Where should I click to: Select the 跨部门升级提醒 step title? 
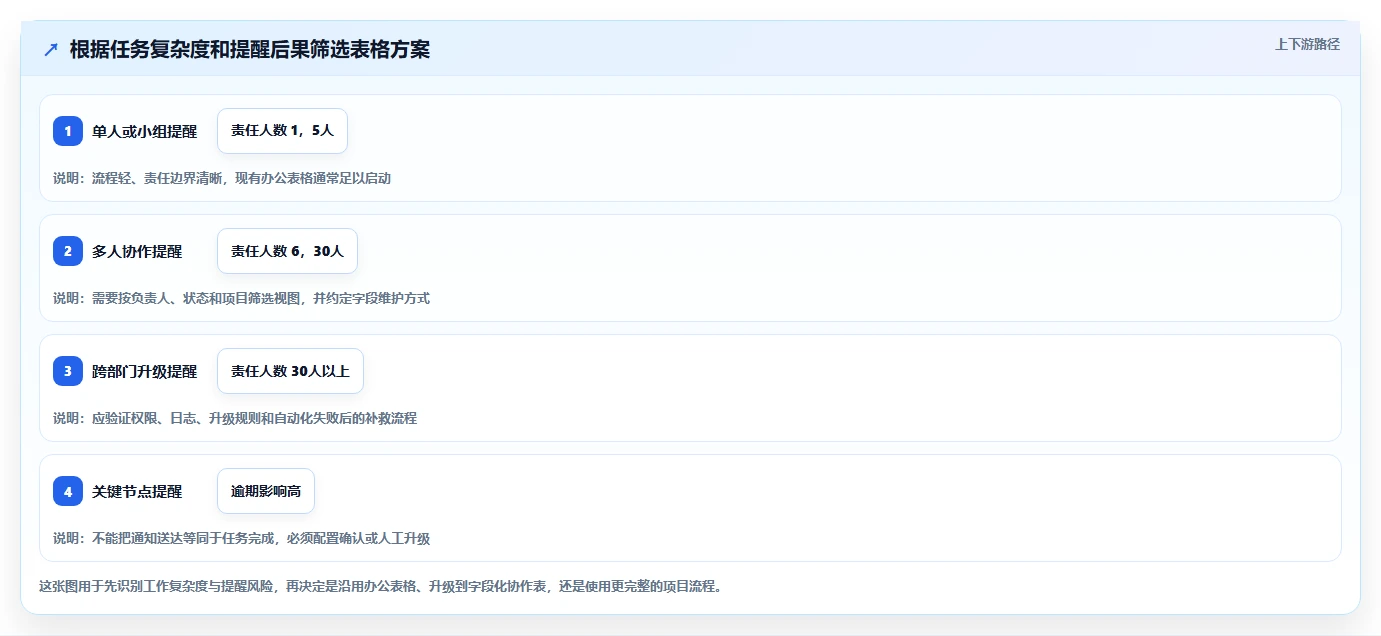tap(144, 371)
